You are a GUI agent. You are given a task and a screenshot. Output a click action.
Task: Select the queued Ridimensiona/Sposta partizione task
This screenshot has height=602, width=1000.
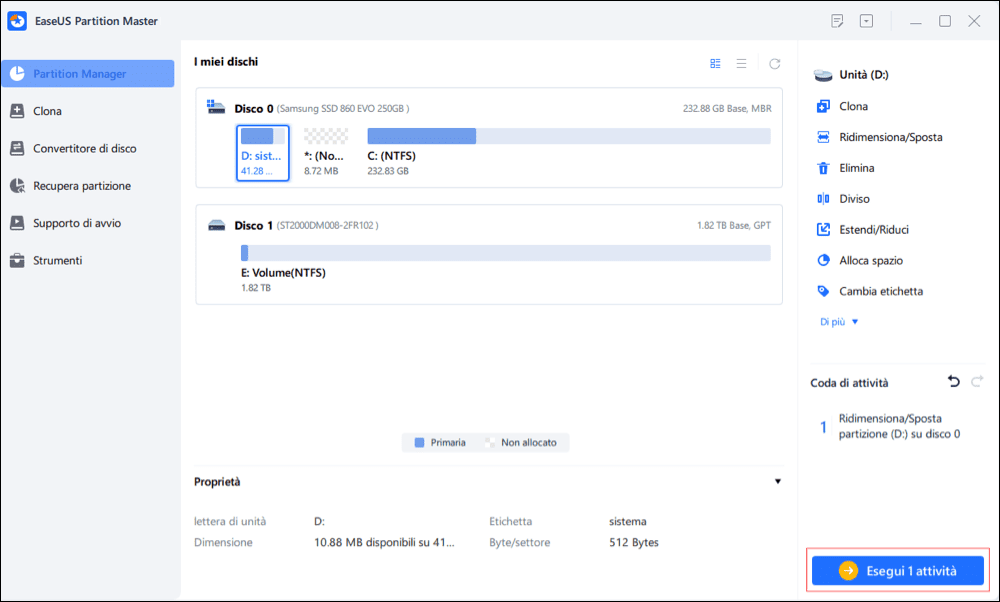[x=898, y=426]
